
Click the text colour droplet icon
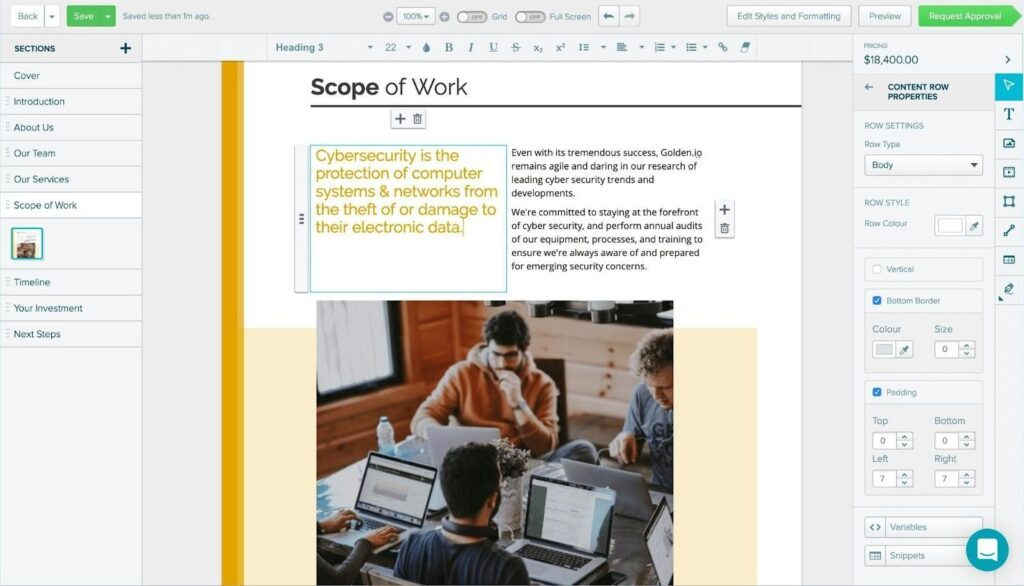[426, 47]
